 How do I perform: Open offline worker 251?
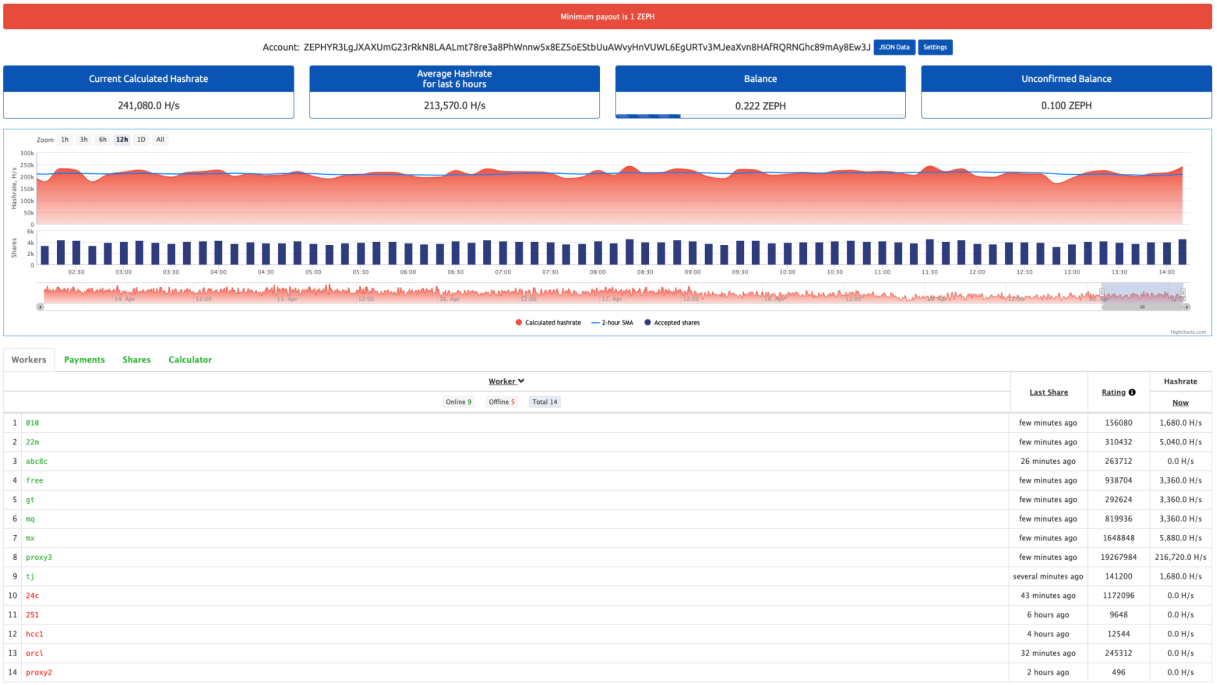32,615
